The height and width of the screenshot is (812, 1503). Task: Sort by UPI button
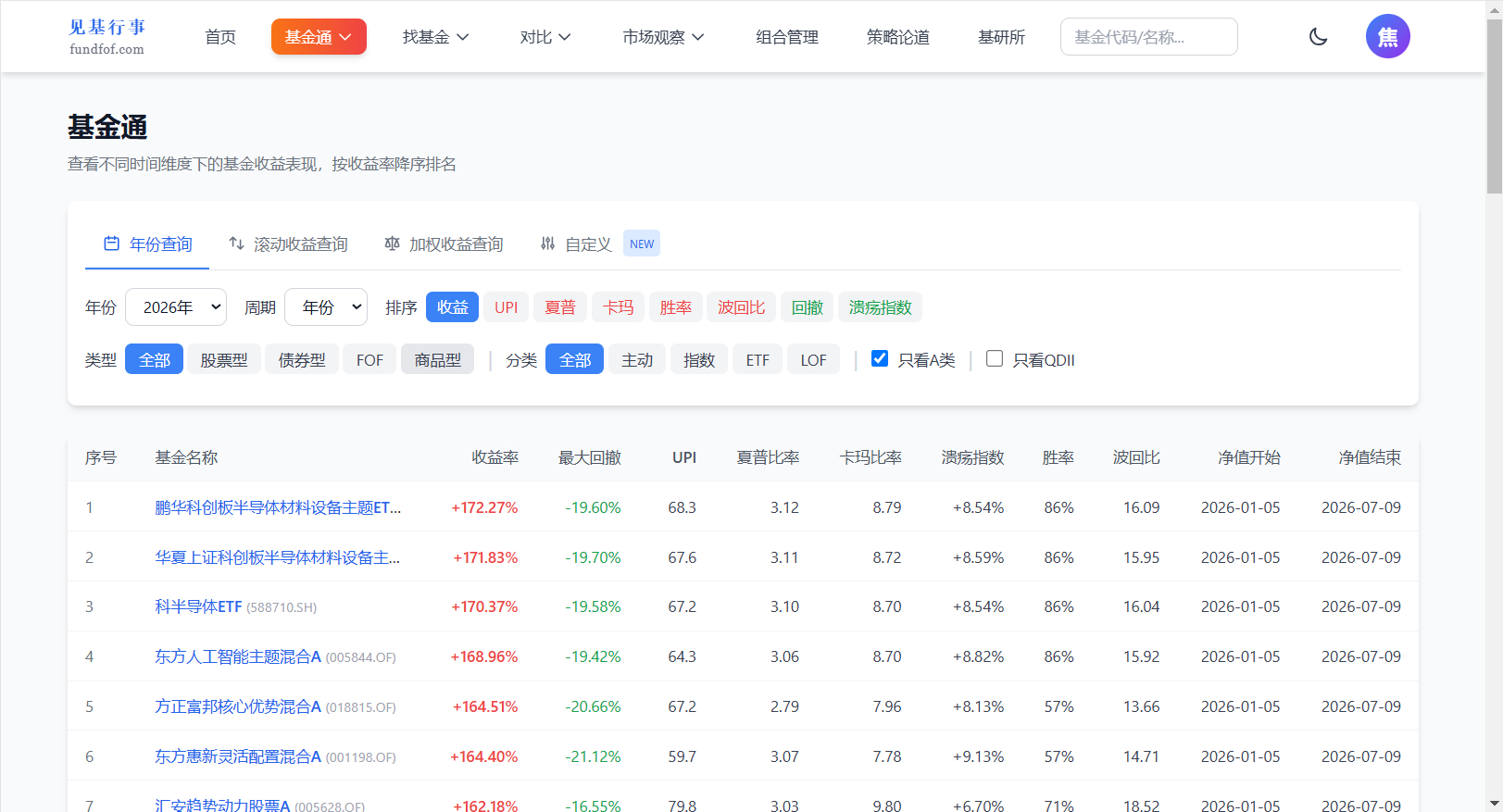(506, 307)
